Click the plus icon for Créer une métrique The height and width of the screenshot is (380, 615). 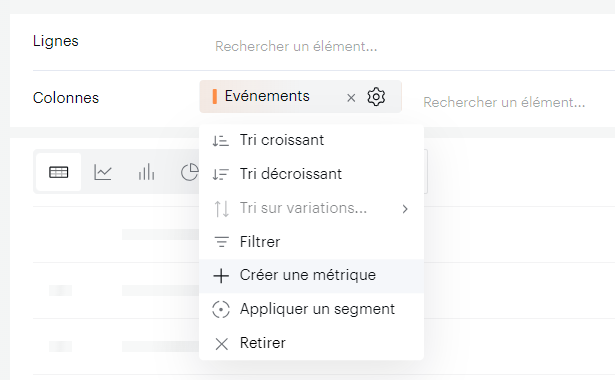(221, 276)
